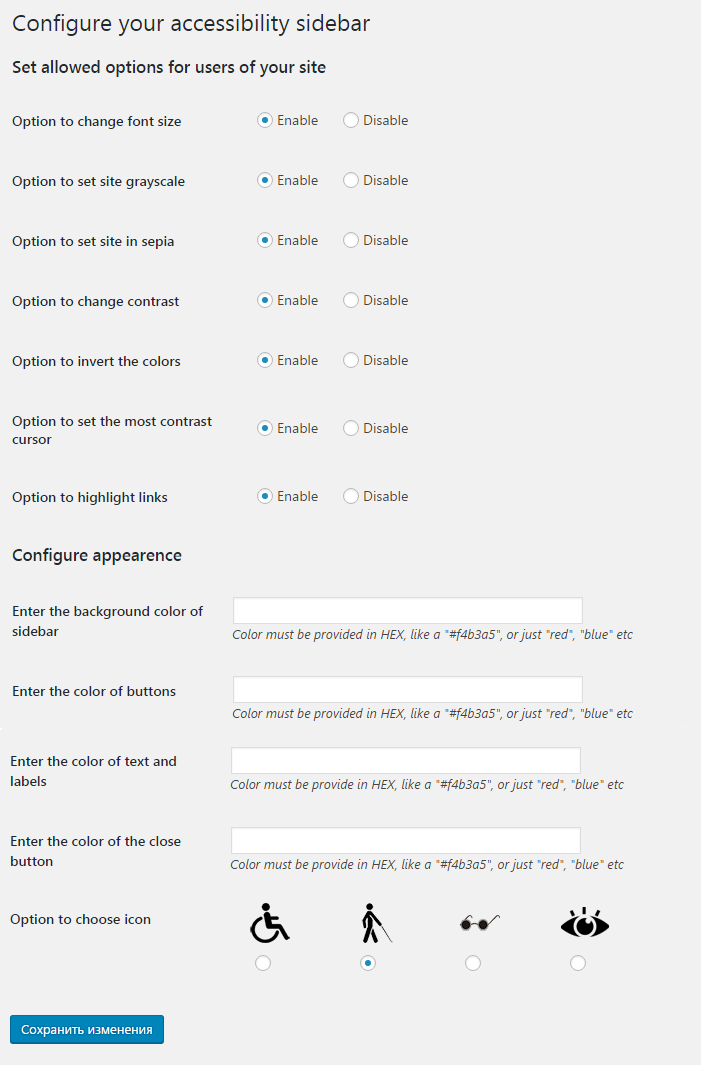701x1065 pixels.
Task: Enable the sepia site option
Action: click(x=265, y=240)
